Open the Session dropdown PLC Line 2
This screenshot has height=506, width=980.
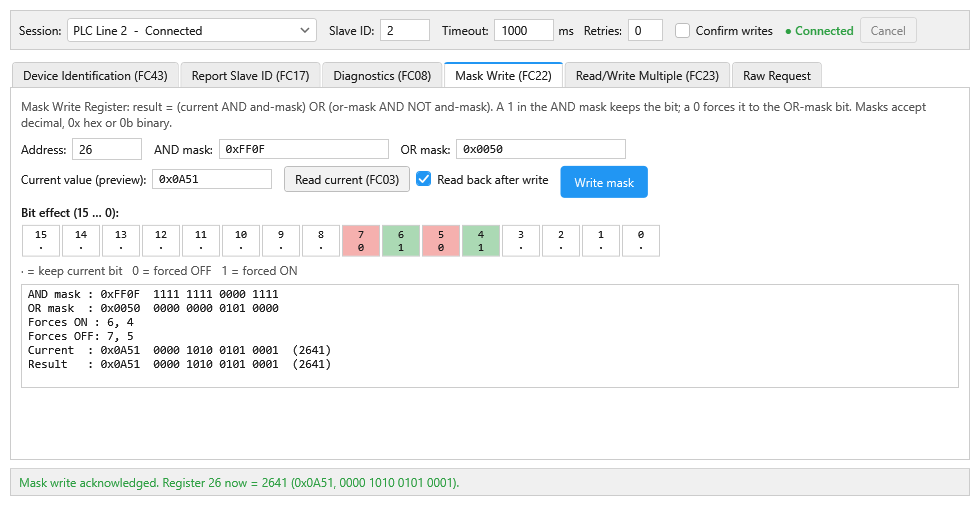(191, 31)
